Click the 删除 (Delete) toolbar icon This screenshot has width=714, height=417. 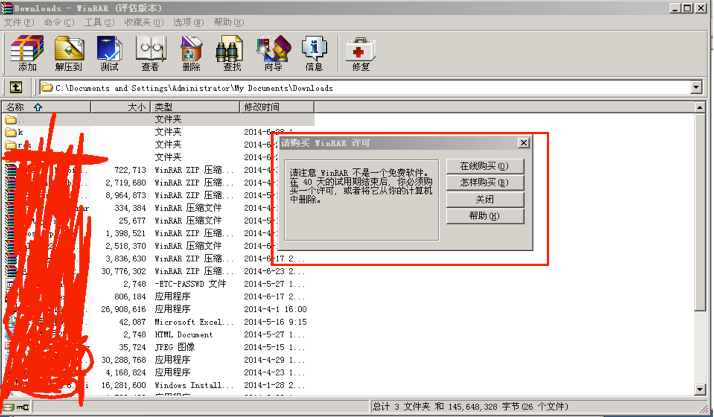click(x=191, y=53)
